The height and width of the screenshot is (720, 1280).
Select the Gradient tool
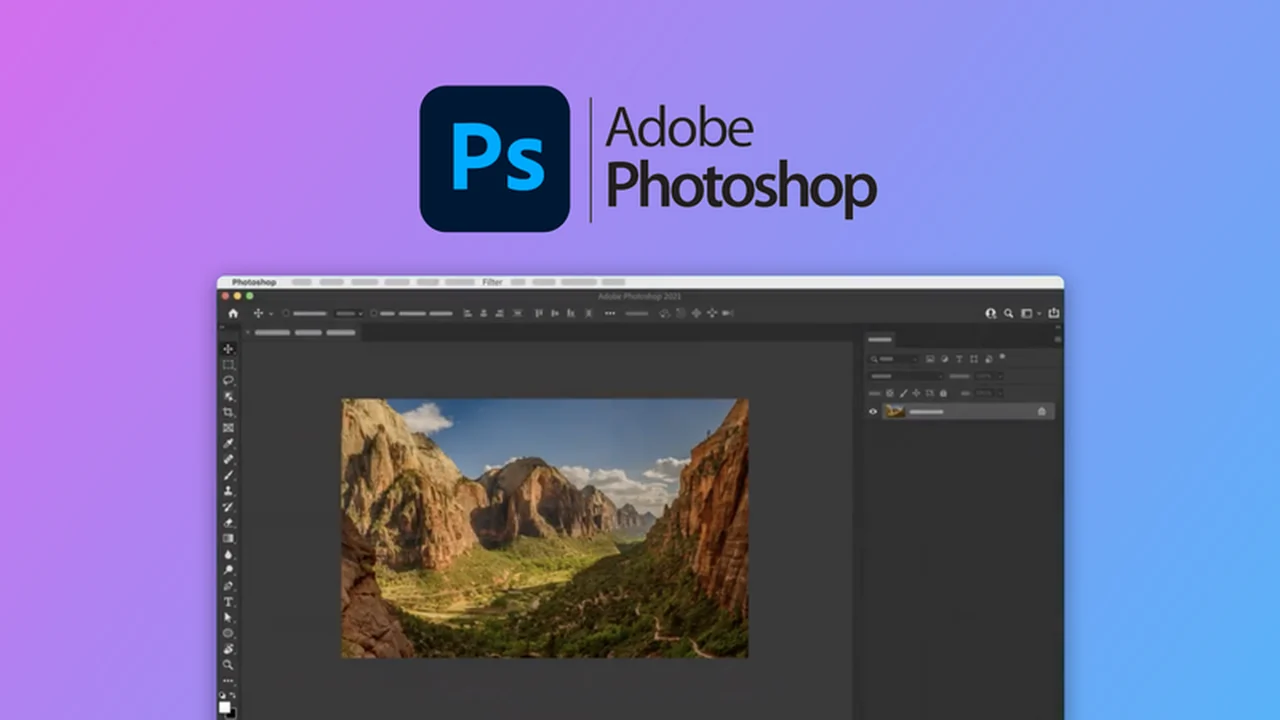[228, 539]
